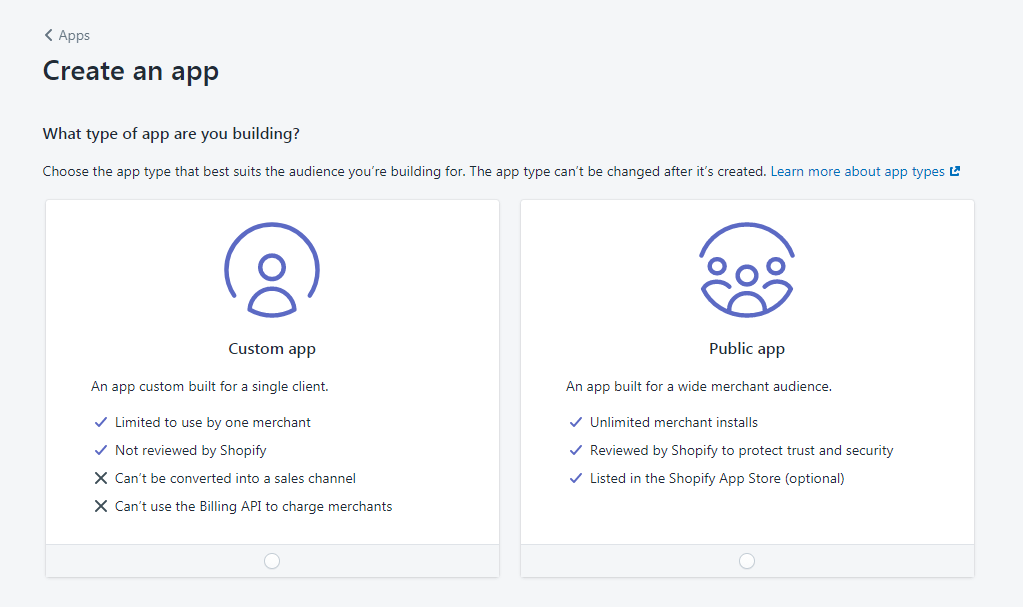Viewport: 1023px width, 607px height.
Task: Click the Custom app person icon
Action: click(271, 268)
